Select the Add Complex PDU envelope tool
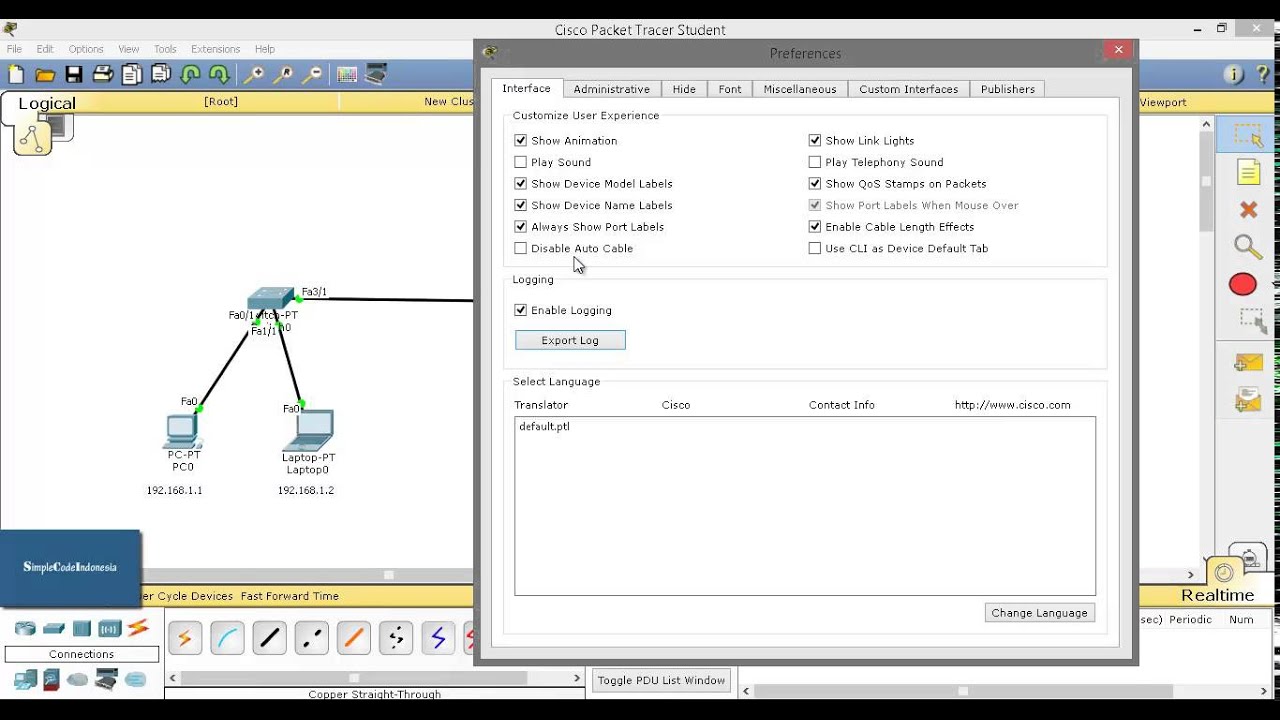Screen dimensions: 1280x720 pyautogui.click(x=1248, y=401)
